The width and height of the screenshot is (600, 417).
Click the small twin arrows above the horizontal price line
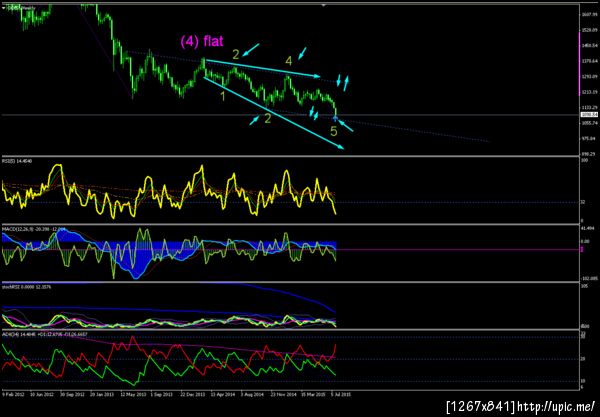click(x=314, y=112)
